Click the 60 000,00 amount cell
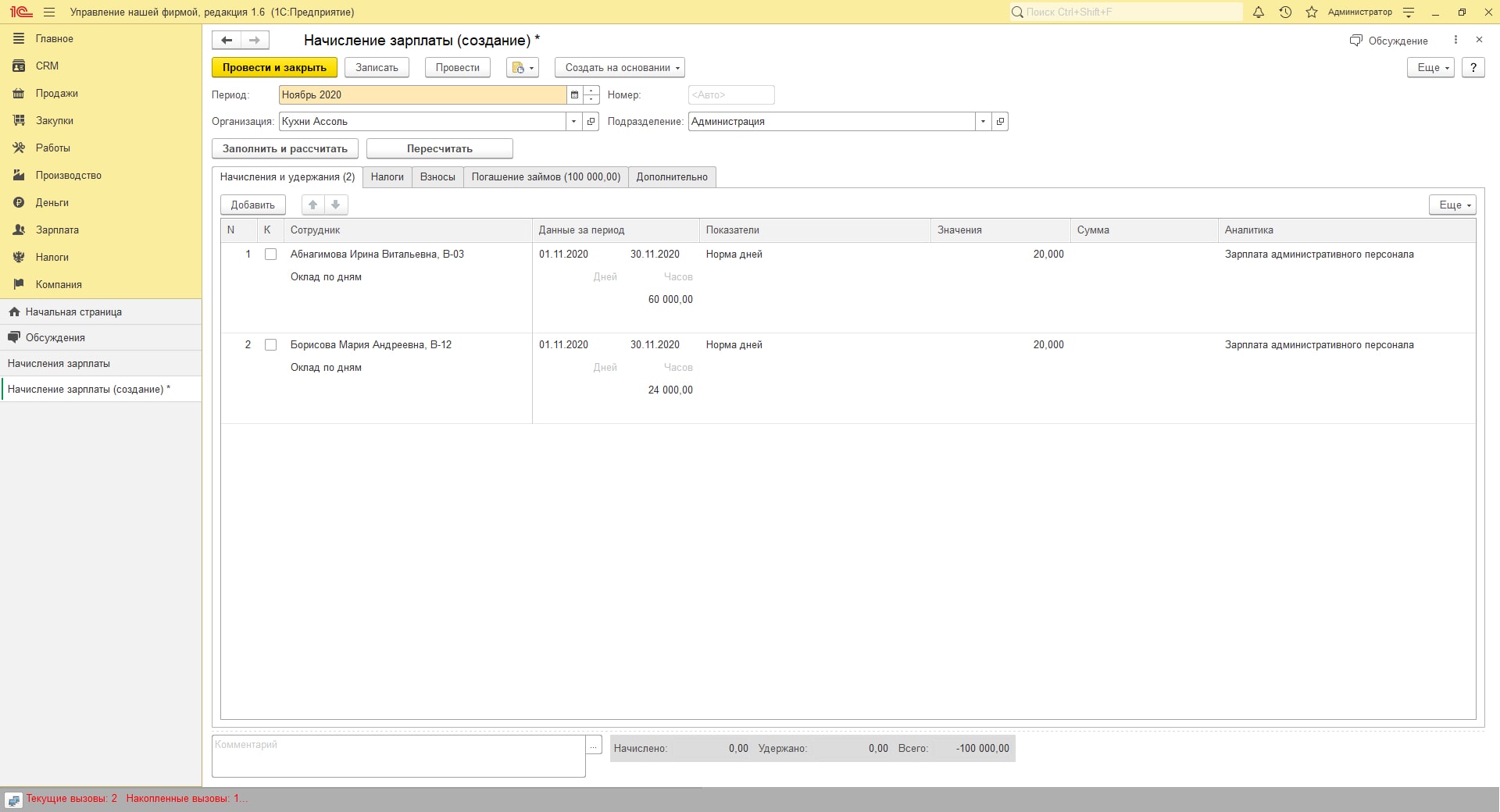Image resolution: width=1500 pixels, height=812 pixels. click(670, 300)
